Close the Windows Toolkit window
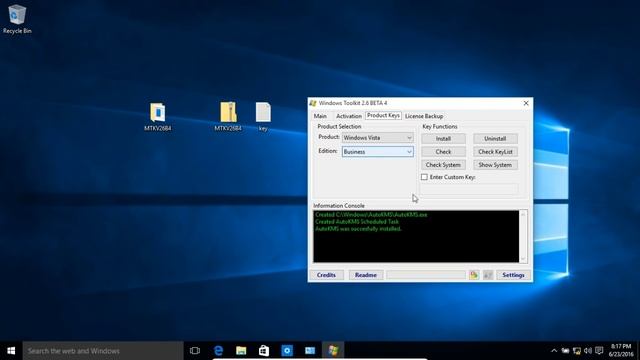The width and height of the screenshot is (640, 360). (526, 103)
